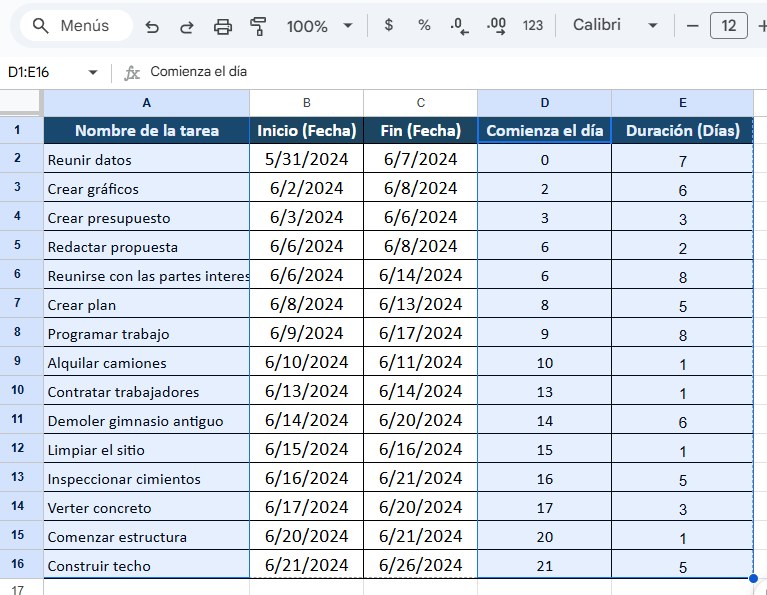Open more number formats (123)

click(533, 25)
